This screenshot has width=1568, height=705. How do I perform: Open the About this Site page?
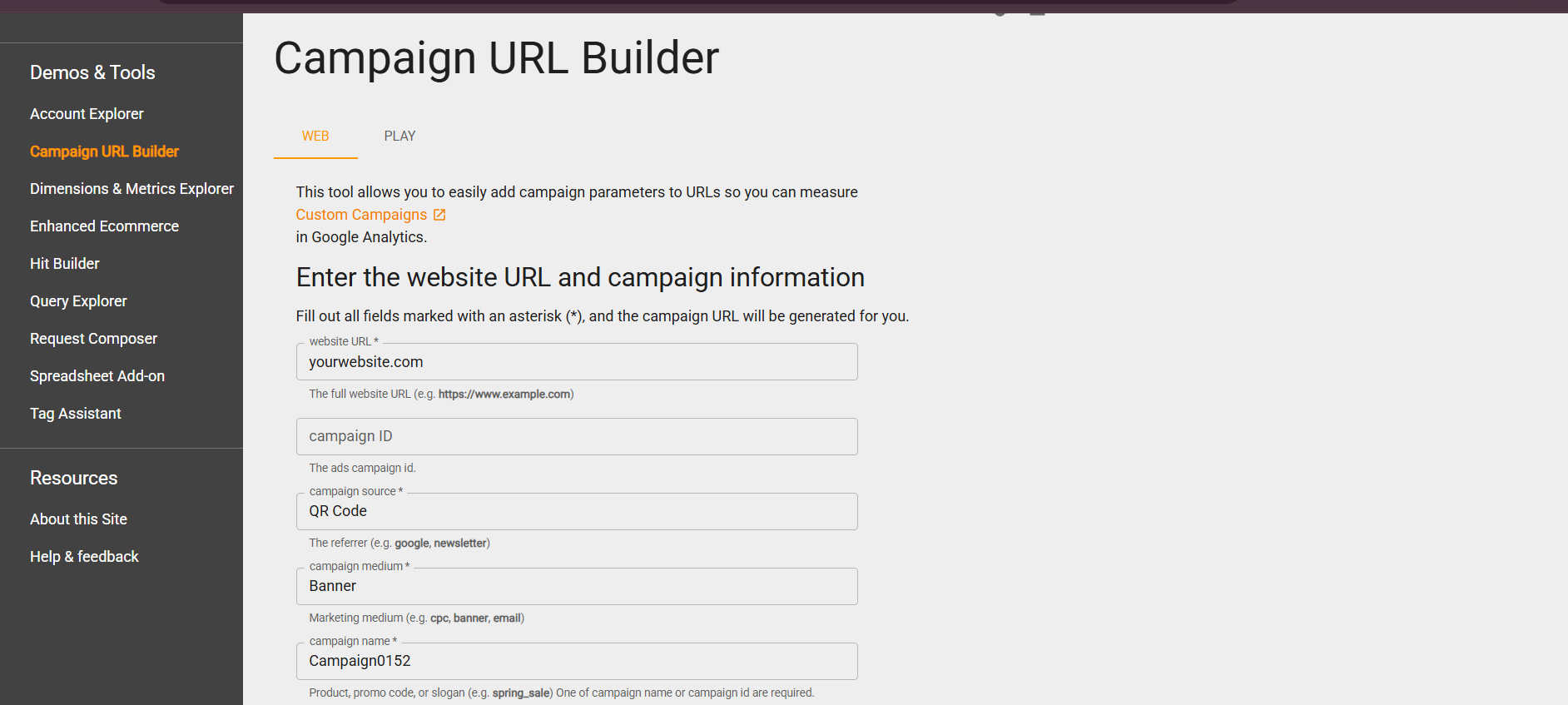click(78, 519)
